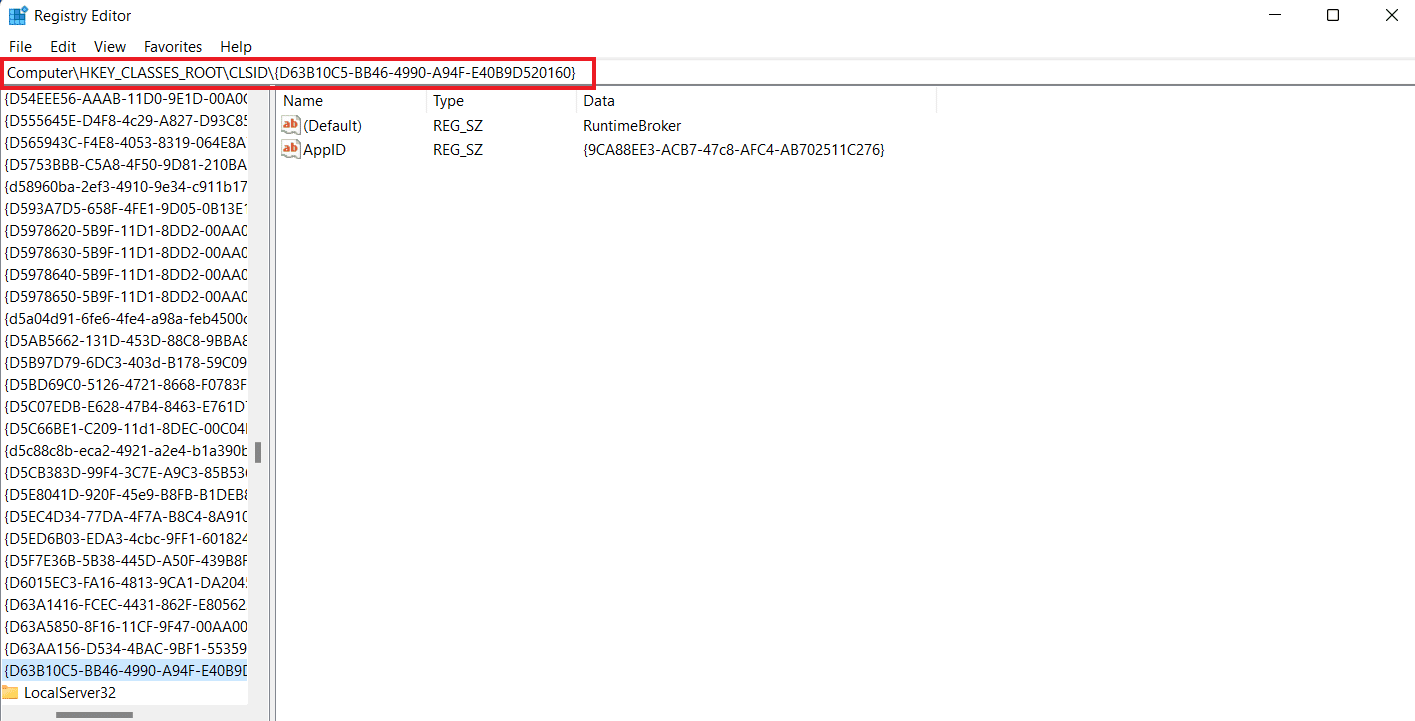The height and width of the screenshot is (721, 1415).
Task: Select key {D5978630-5B9F-11D1-8DD2-00AA0
Action: click(125, 253)
